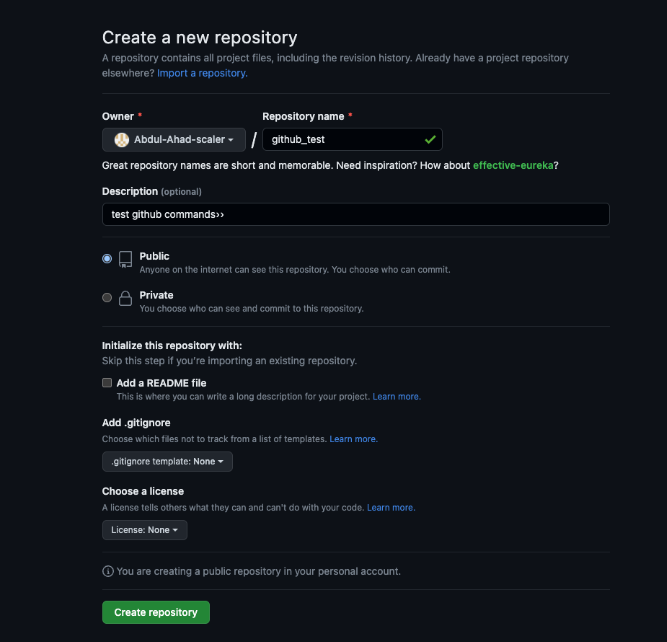Image resolution: width=667 pixels, height=642 pixels.
Task: Click into the Description text field
Action: (355, 215)
